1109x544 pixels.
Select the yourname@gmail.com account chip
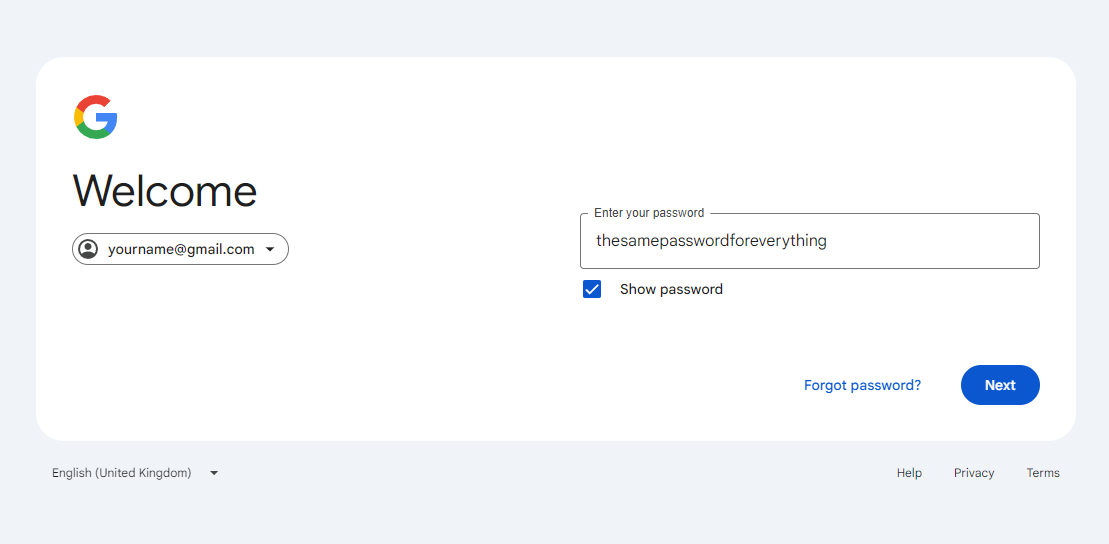181,249
